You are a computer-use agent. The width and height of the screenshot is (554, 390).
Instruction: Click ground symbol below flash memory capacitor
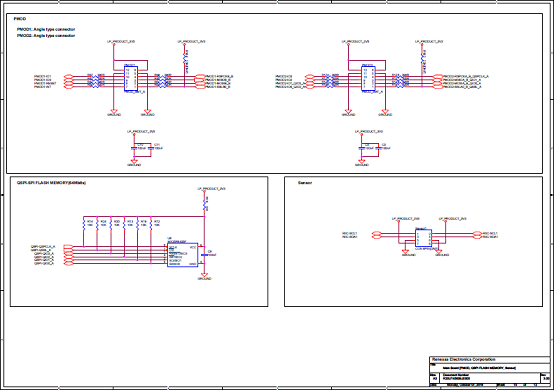coord(204,275)
